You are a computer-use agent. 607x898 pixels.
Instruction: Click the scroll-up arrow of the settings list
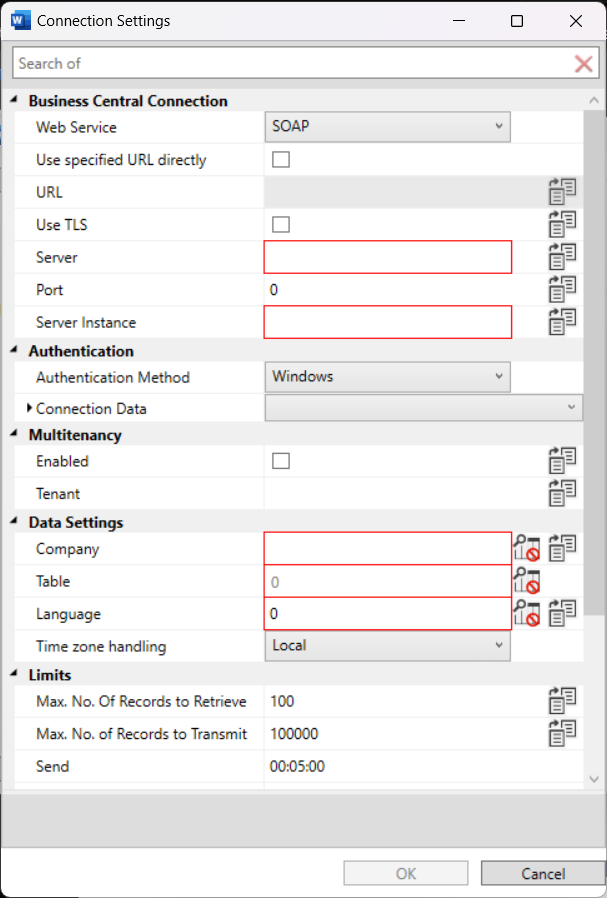(594, 100)
